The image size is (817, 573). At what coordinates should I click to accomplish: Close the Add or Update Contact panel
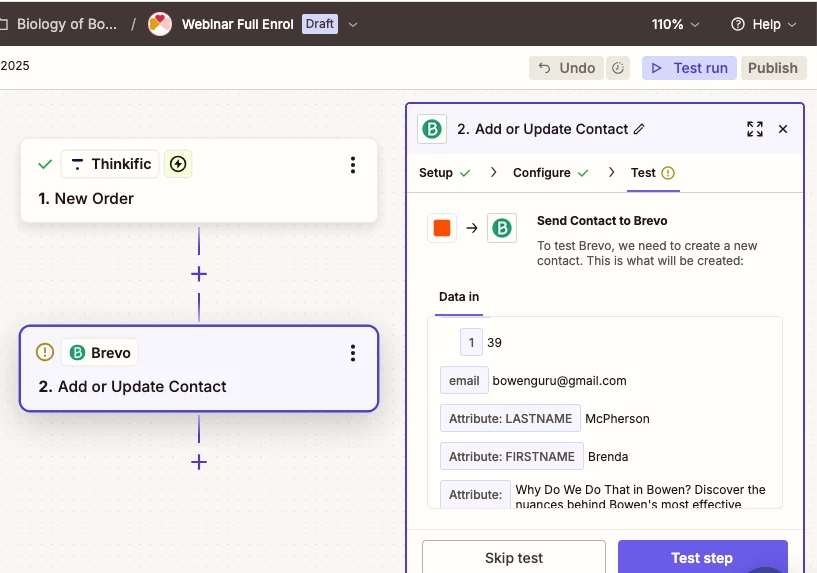[x=783, y=129]
